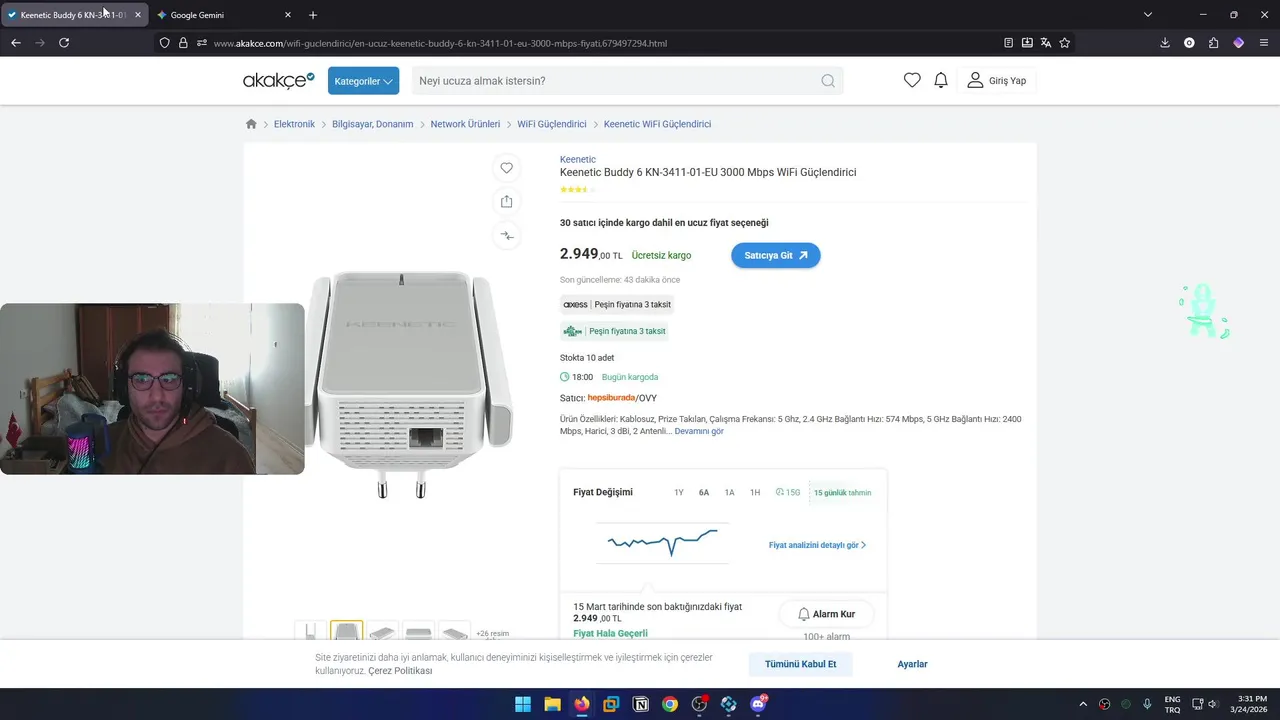Bookmark this page with star icon

click(1065, 43)
